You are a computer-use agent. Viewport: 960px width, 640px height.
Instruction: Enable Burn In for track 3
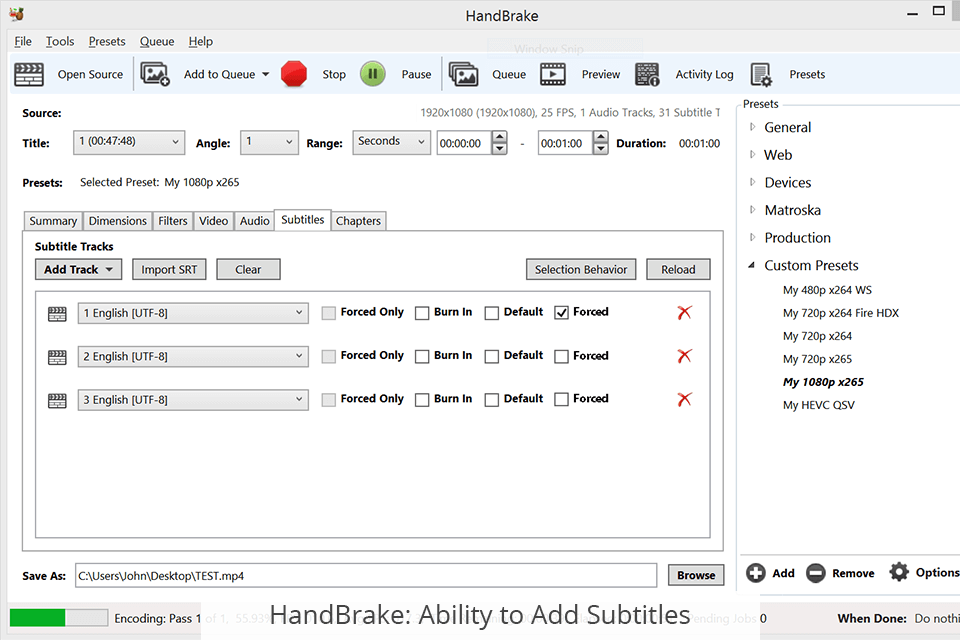422,400
